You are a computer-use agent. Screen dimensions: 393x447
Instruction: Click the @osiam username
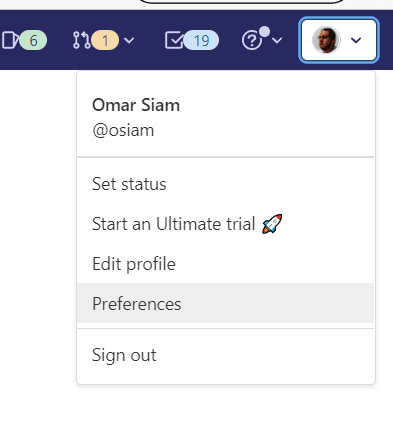tap(123, 130)
